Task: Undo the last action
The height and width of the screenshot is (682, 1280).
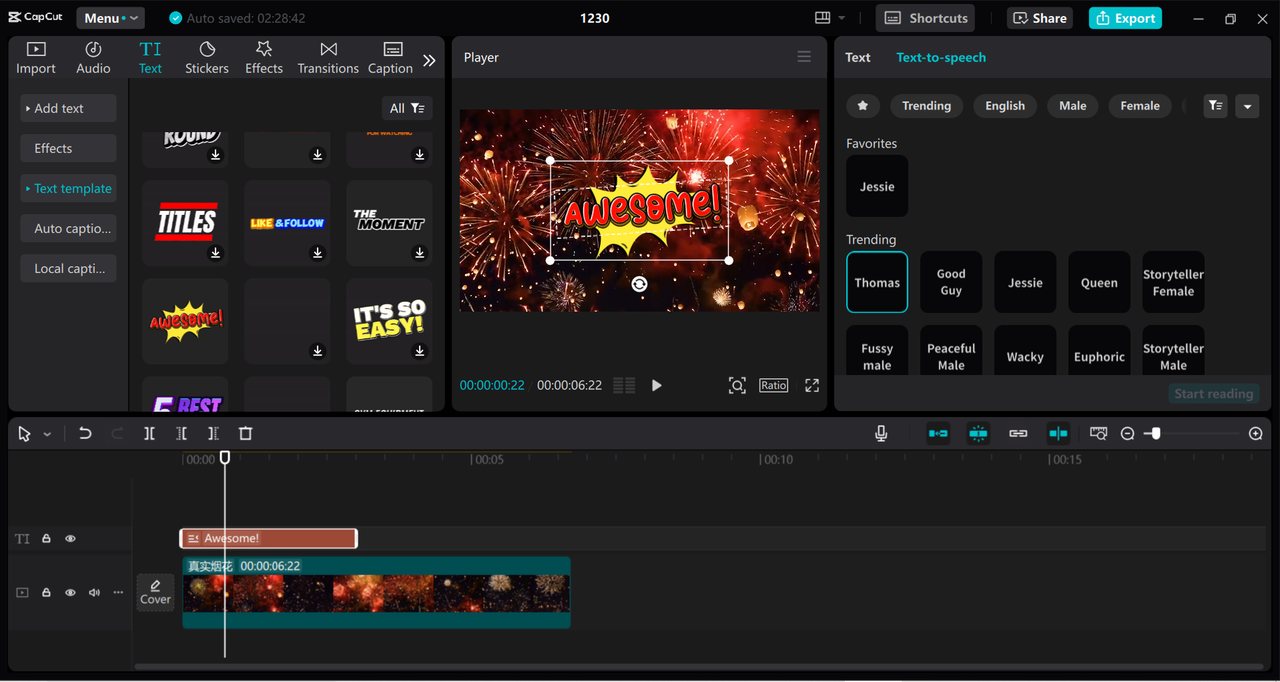Action: coord(85,433)
